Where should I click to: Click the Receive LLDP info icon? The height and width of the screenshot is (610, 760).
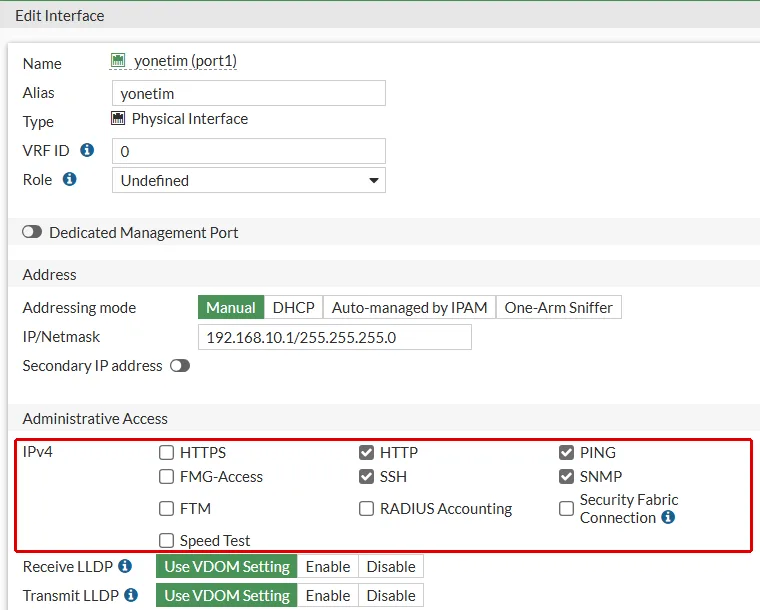tap(125, 566)
